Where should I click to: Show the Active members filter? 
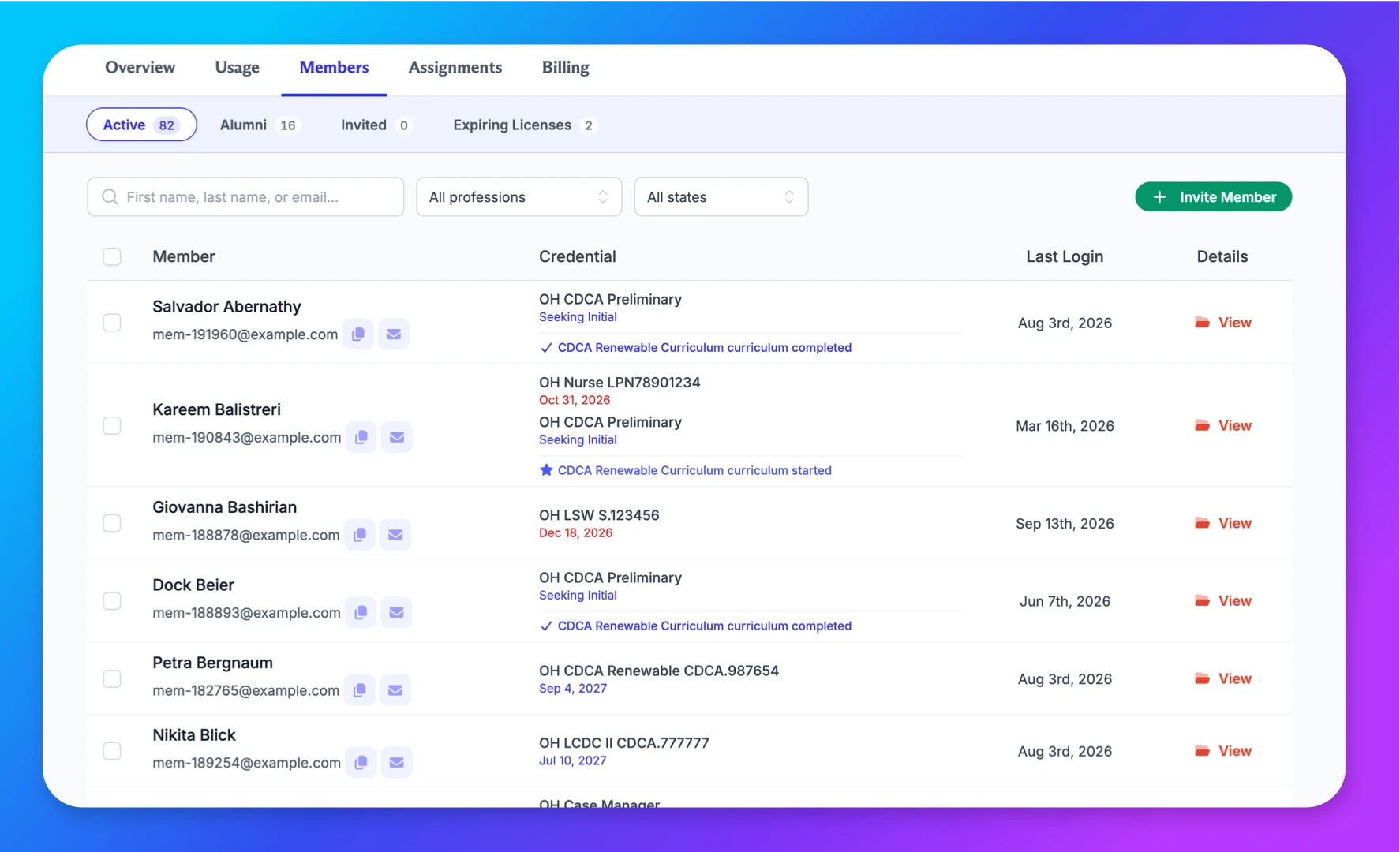pos(141,125)
